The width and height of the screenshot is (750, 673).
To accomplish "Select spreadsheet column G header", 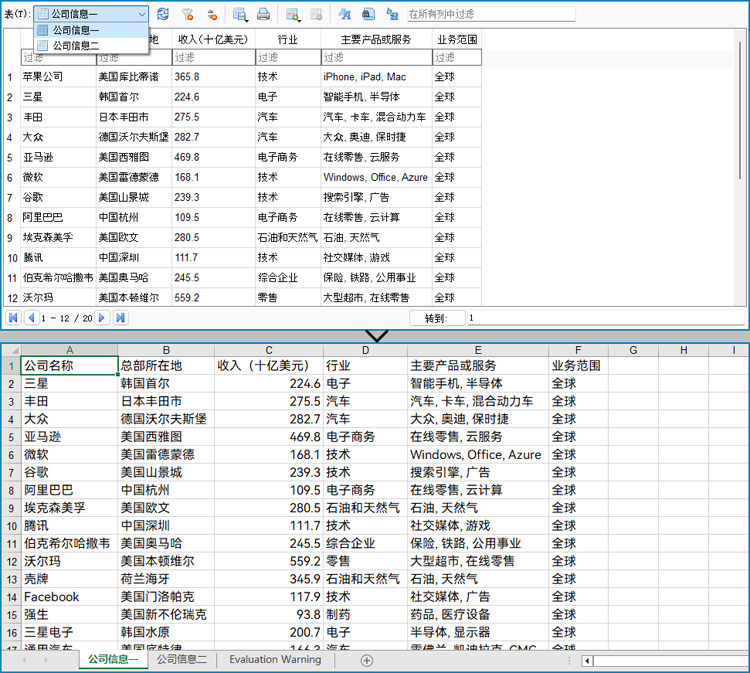I will tap(633, 350).
